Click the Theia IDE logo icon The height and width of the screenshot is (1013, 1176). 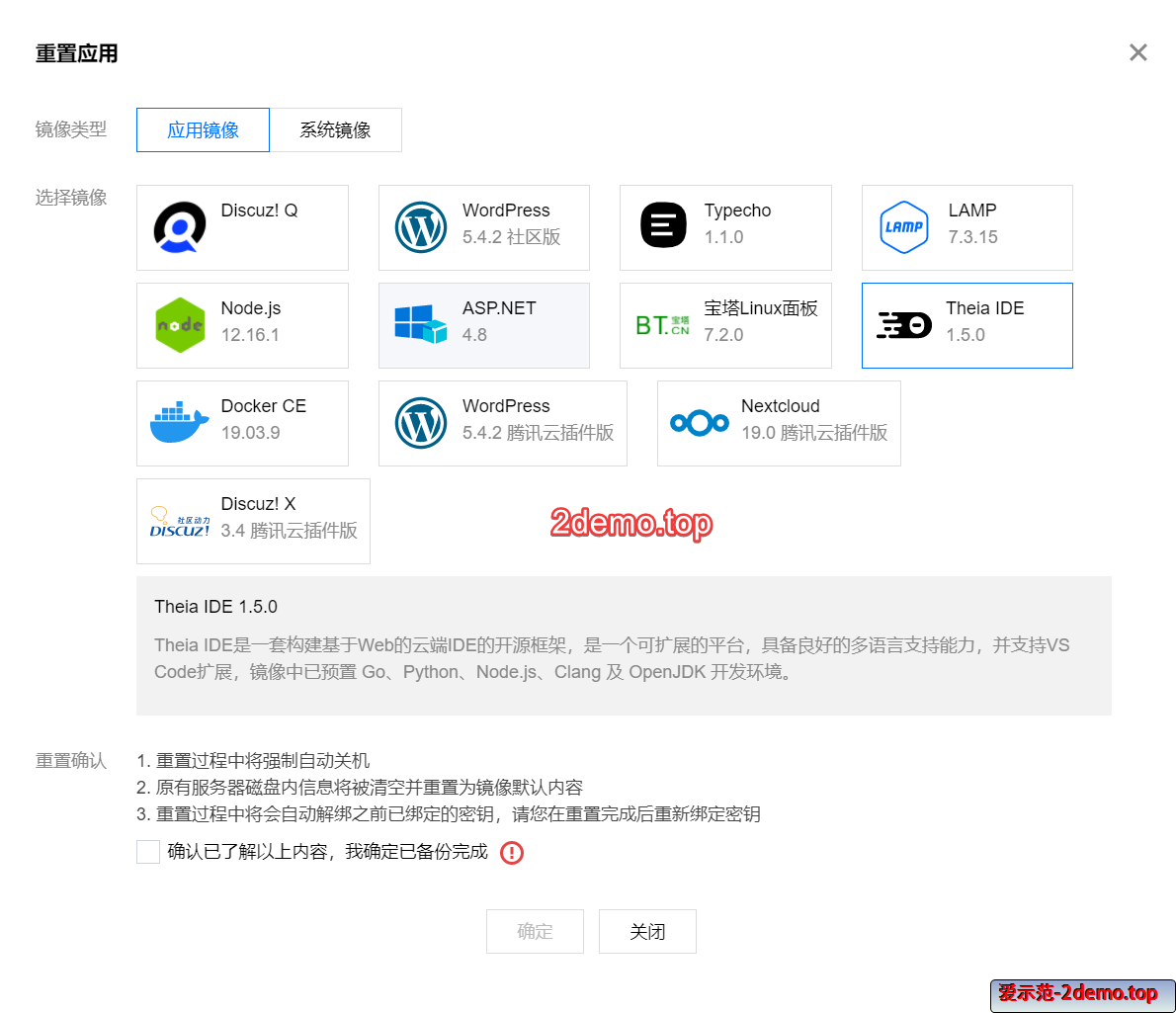(904, 325)
